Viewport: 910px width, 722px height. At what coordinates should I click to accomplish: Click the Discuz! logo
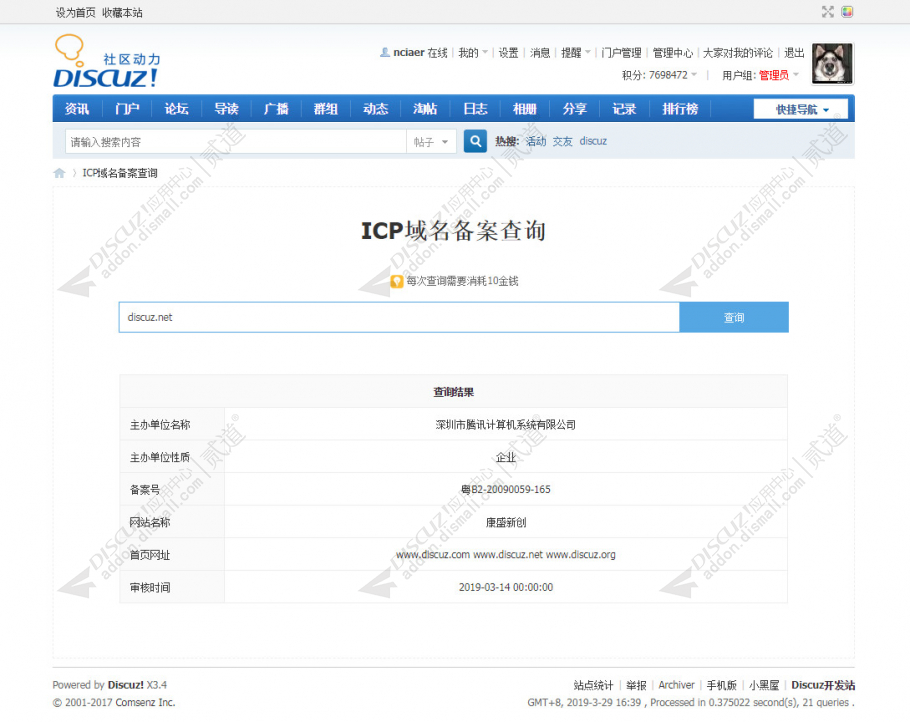click(x=107, y=62)
